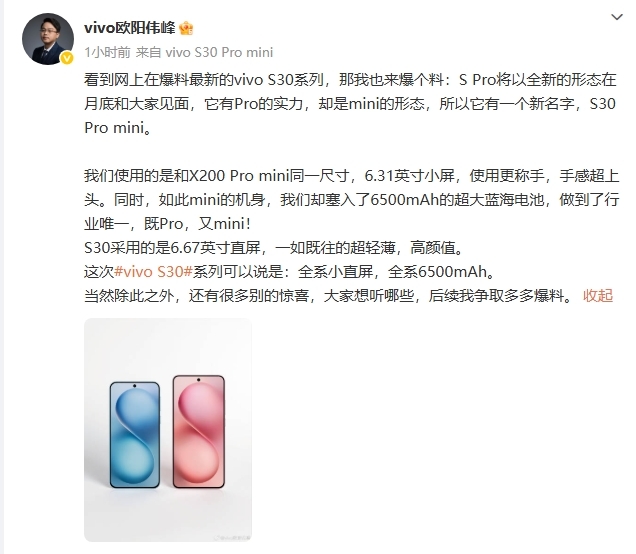
Task: Click the pink phone's front camera dot
Action: coord(198,380)
